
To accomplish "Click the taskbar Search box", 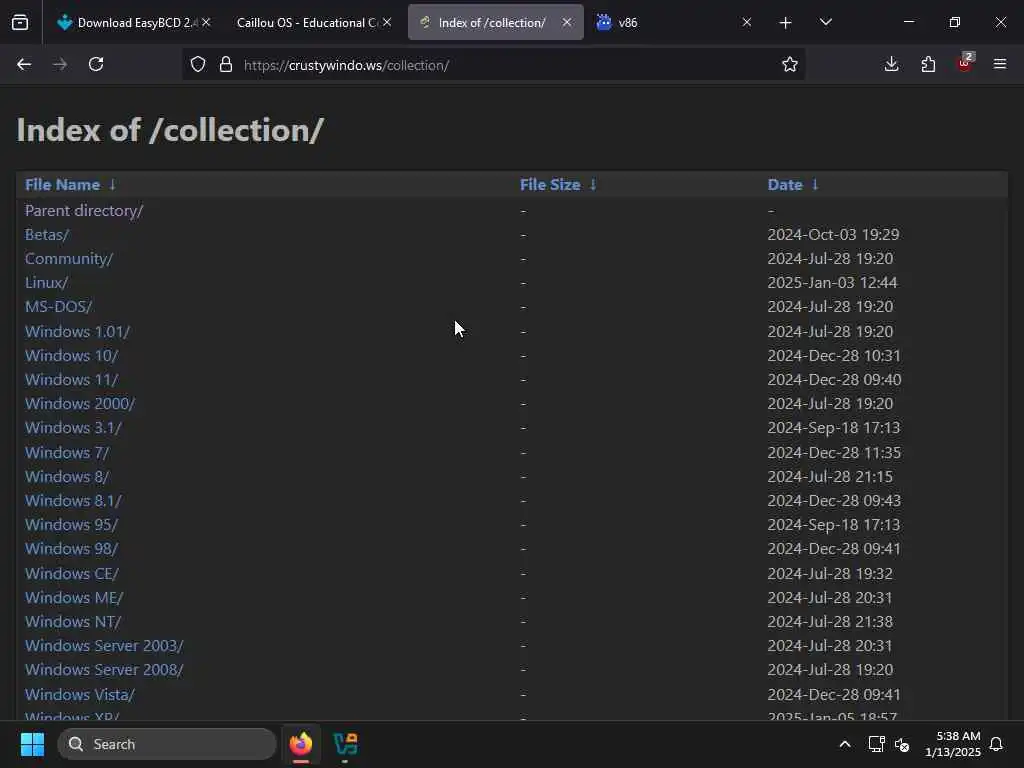I will (x=167, y=744).
